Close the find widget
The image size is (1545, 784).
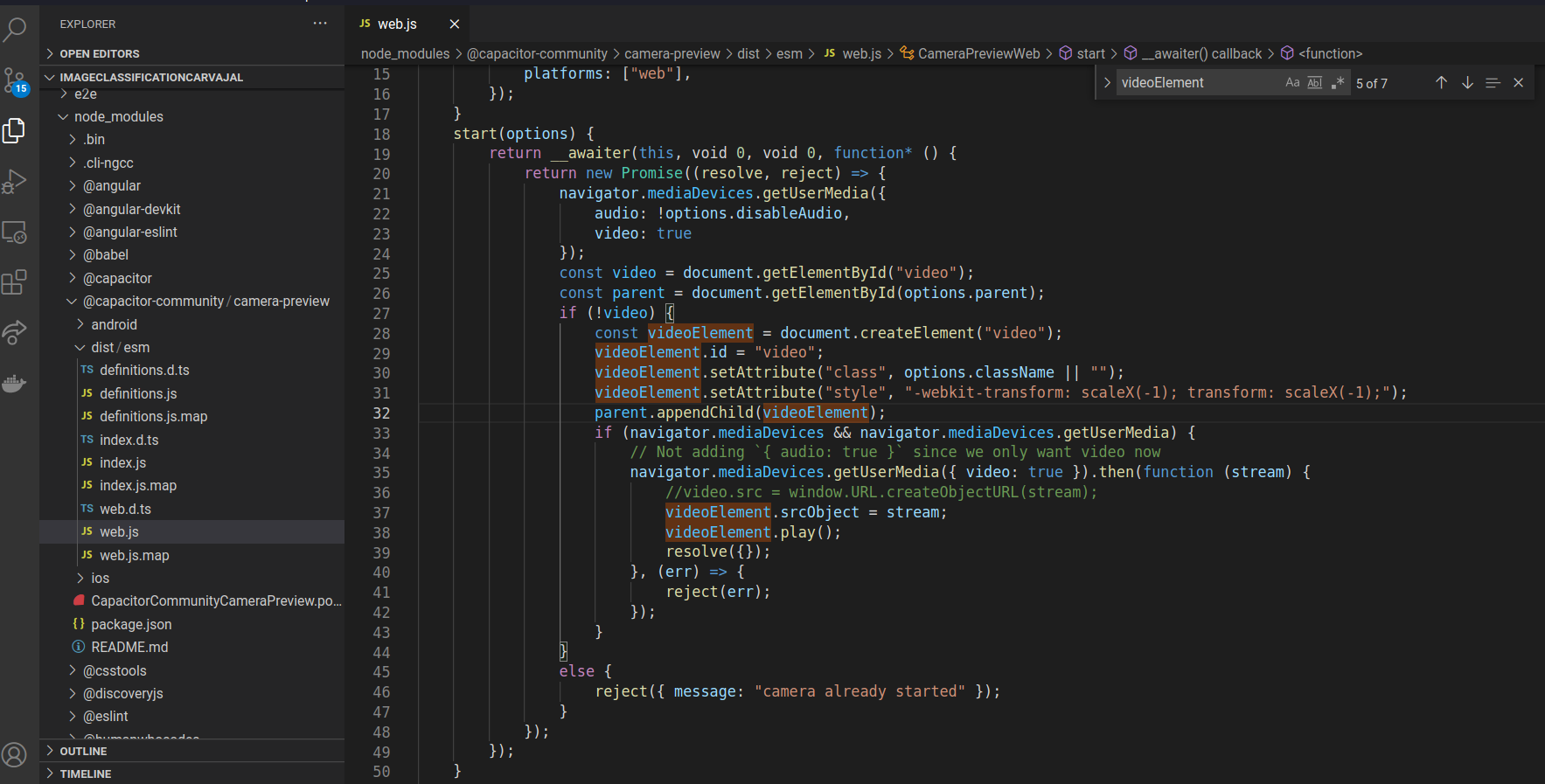[x=1519, y=82]
